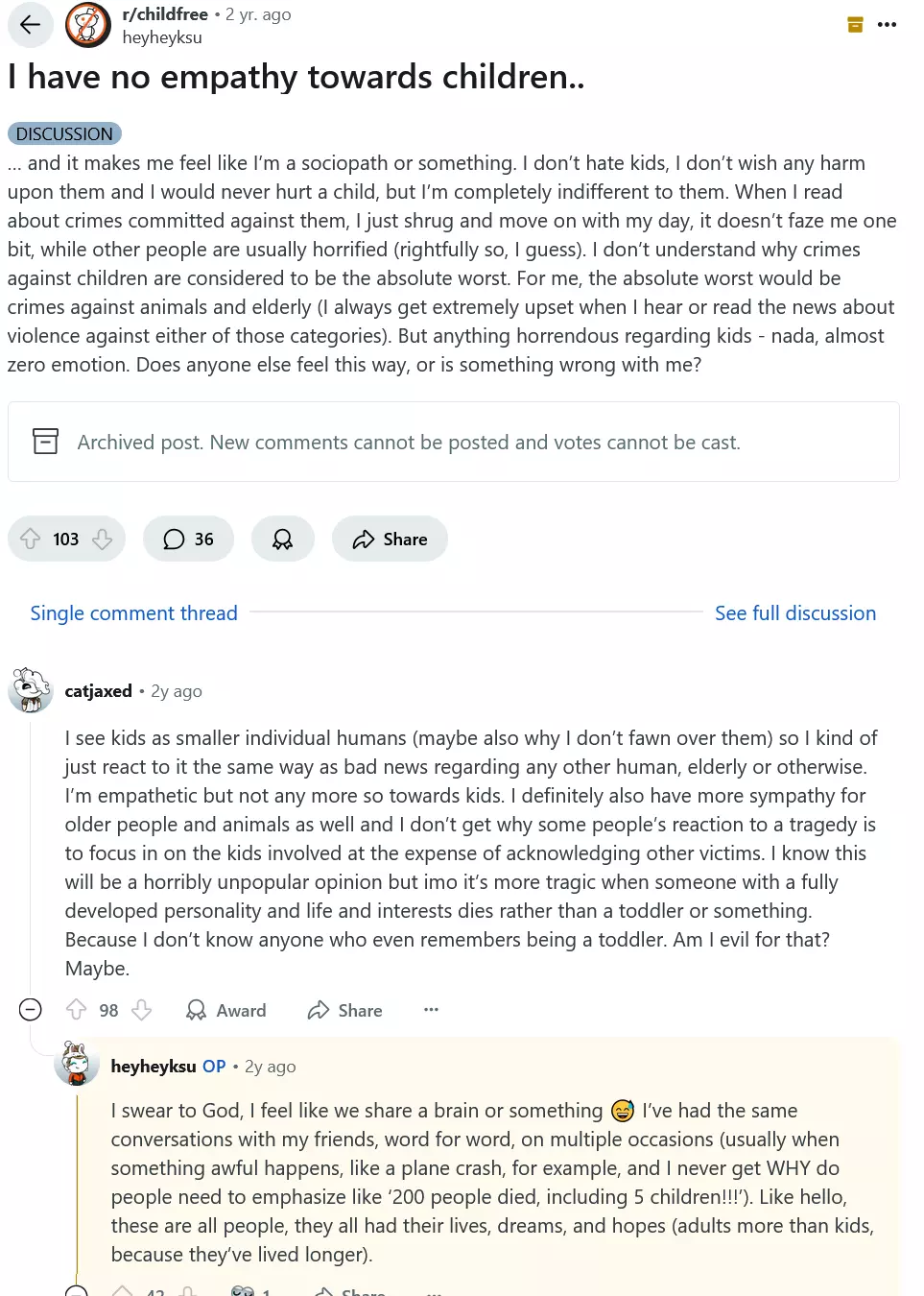Open more options on catjaxed's comment
The height and width of the screenshot is (1296, 924).
pyautogui.click(x=431, y=1009)
